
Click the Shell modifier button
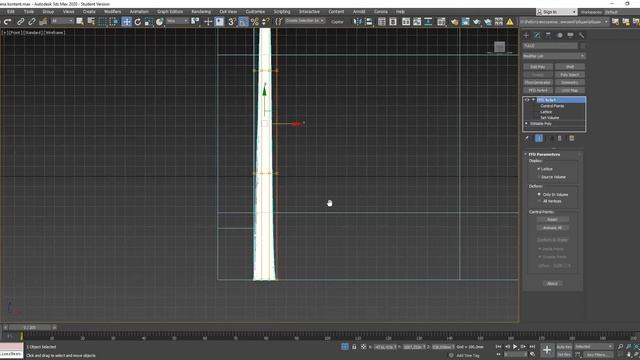[570, 67]
